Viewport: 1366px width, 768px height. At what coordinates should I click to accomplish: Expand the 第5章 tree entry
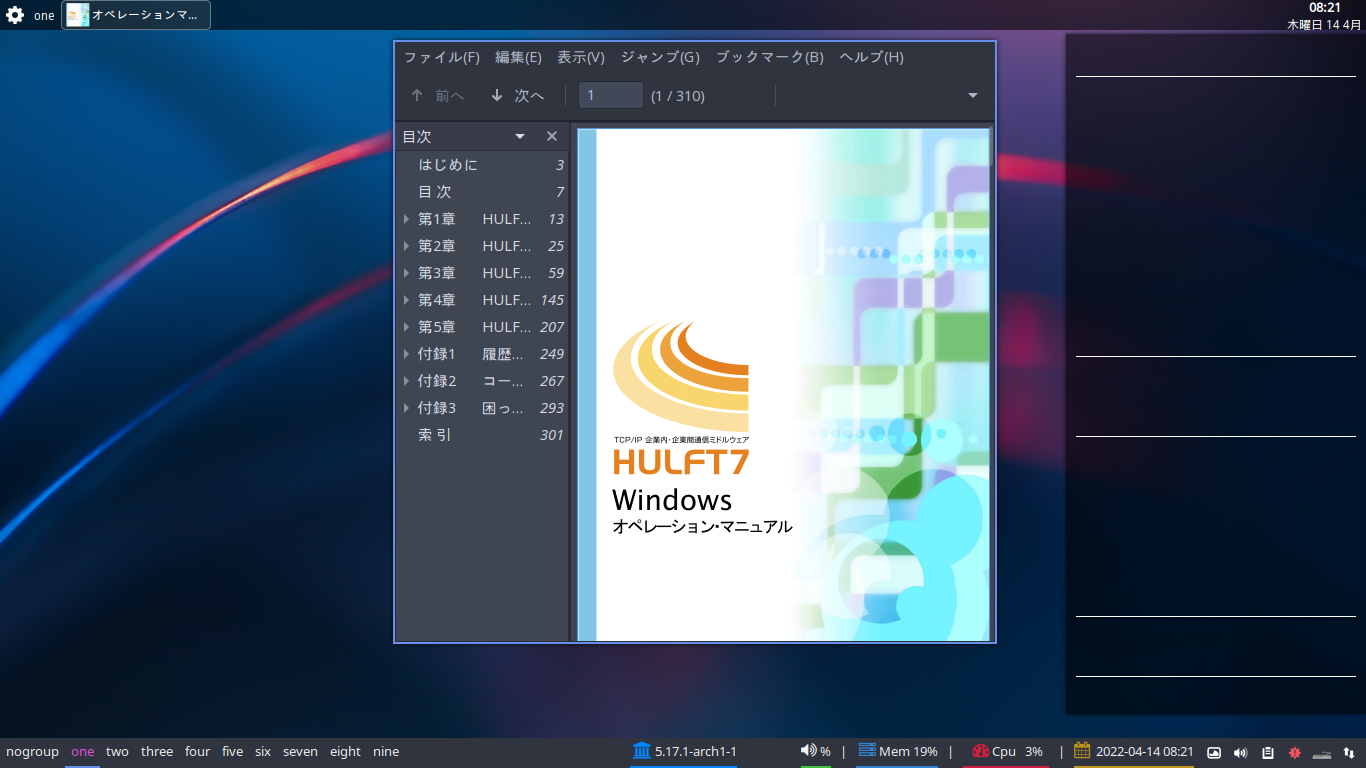(x=406, y=327)
